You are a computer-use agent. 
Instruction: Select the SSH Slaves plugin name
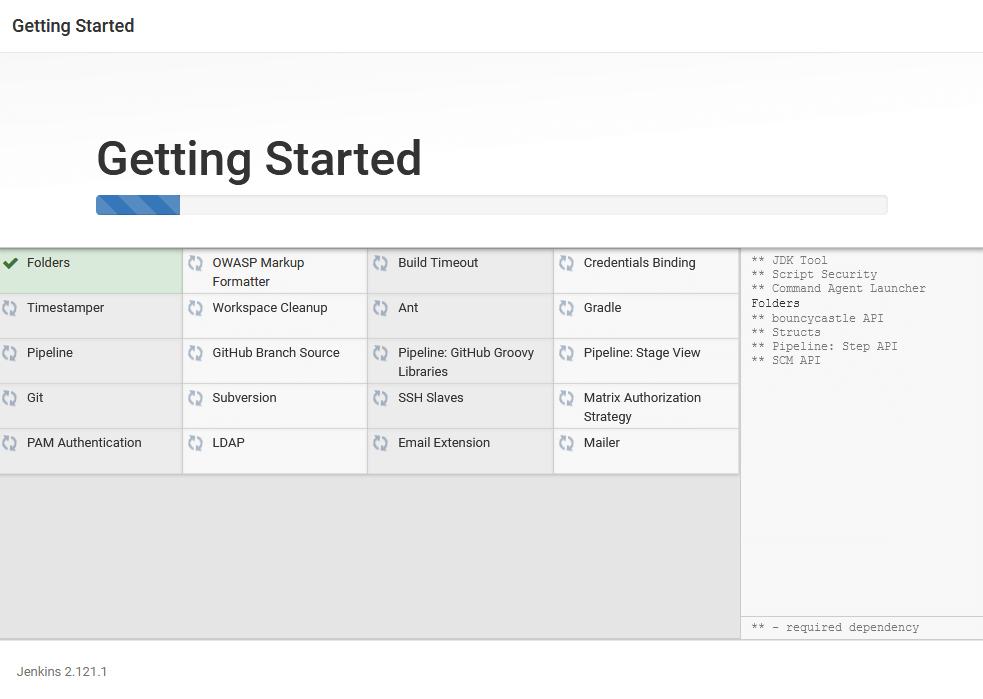click(431, 398)
